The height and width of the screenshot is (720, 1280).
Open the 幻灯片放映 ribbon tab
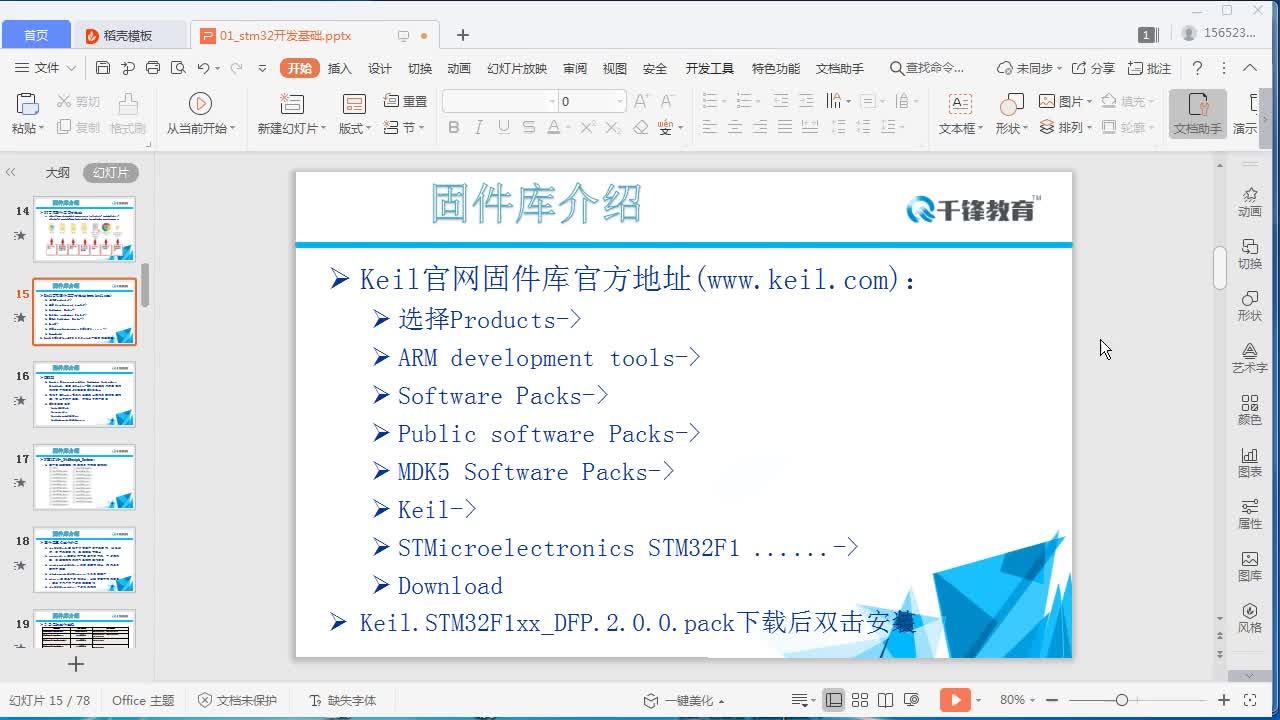(x=517, y=68)
